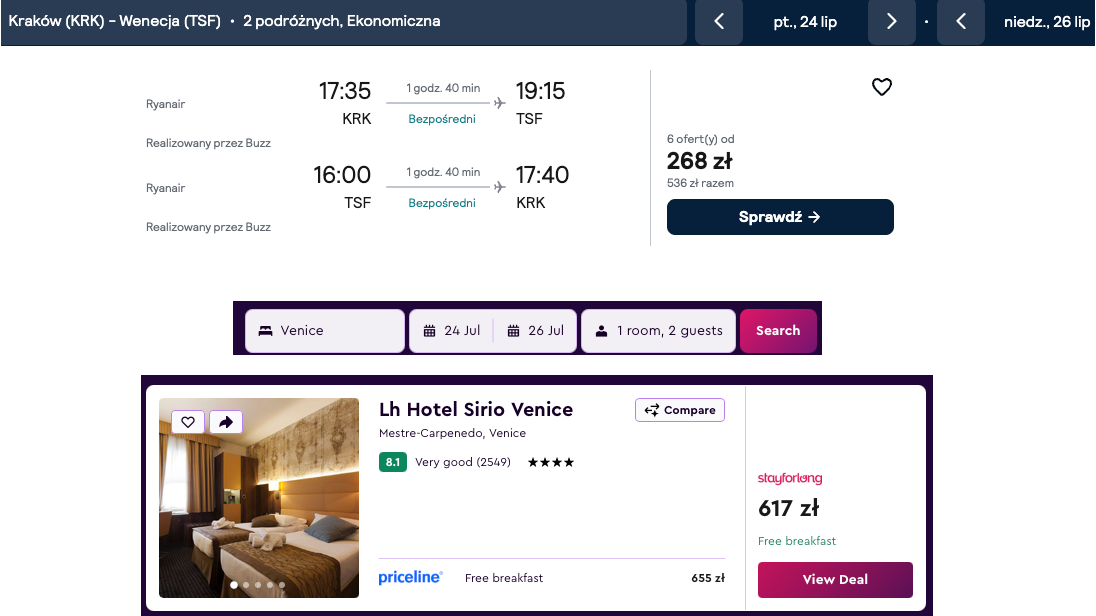
Task: Favorite Lh Hotel Sirio with heart icon
Action: coord(188,422)
